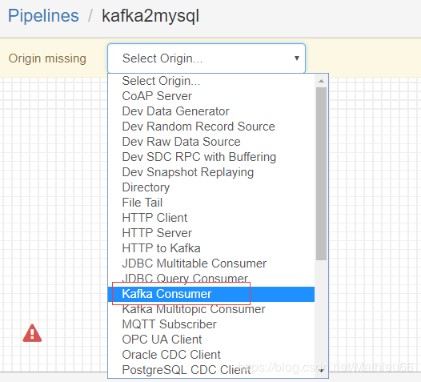
Task: Click the origin list scrollbar thumb
Action: pos(321,173)
